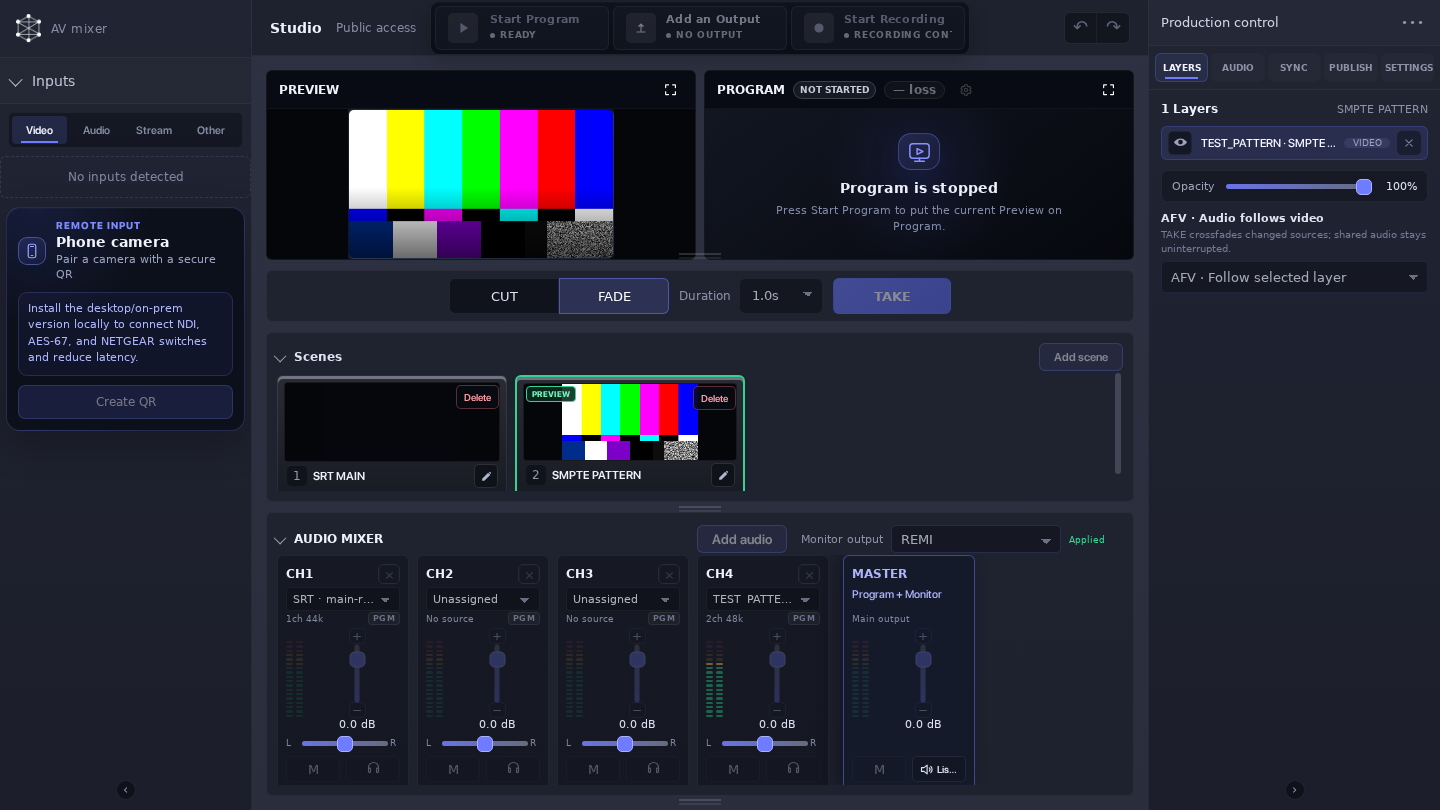
Task: Collapse the left inputs sidebar
Action: (x=126, y=790)
